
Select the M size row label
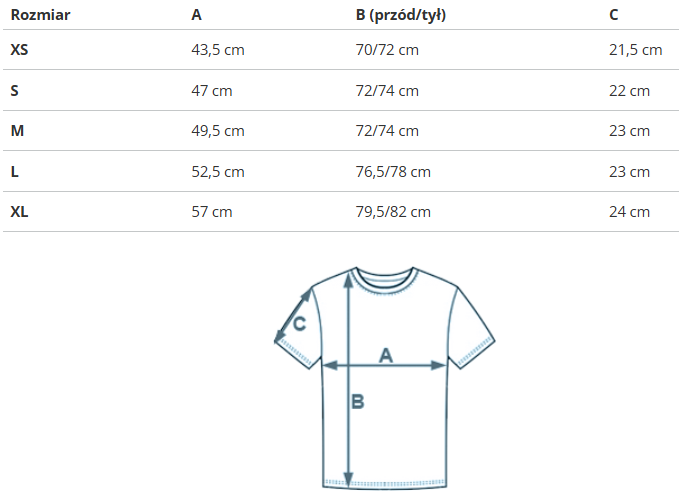click(16, 131)
